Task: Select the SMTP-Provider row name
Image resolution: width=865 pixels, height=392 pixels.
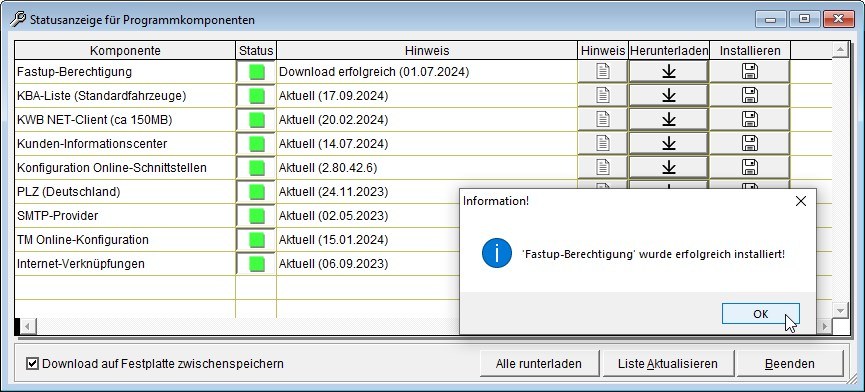Action: click(57, 216)
